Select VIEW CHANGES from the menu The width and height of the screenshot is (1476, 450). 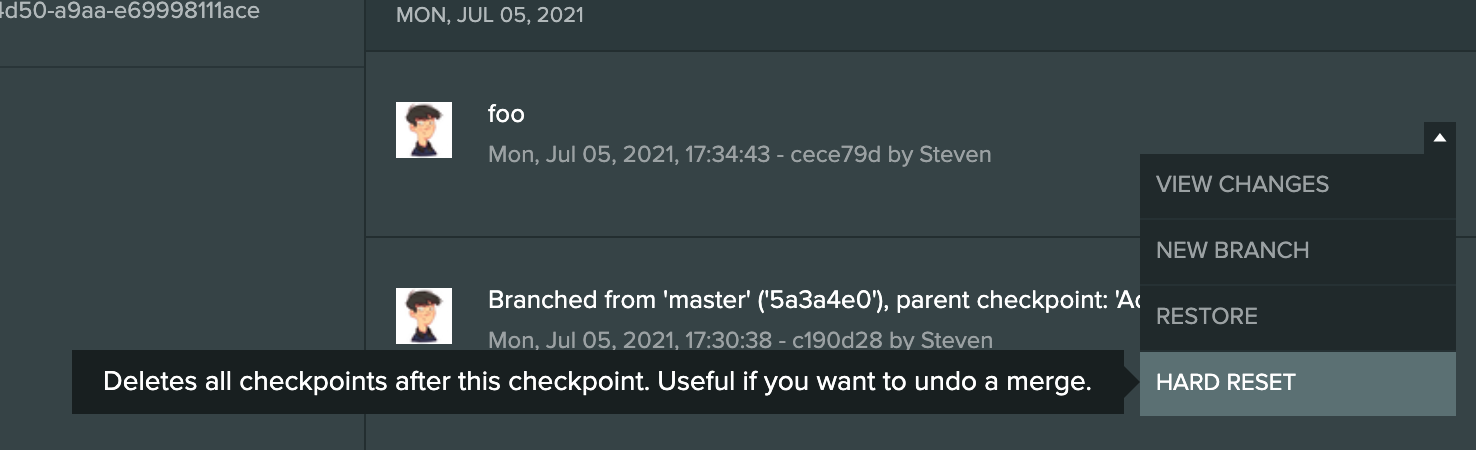tap(1242, 185)
